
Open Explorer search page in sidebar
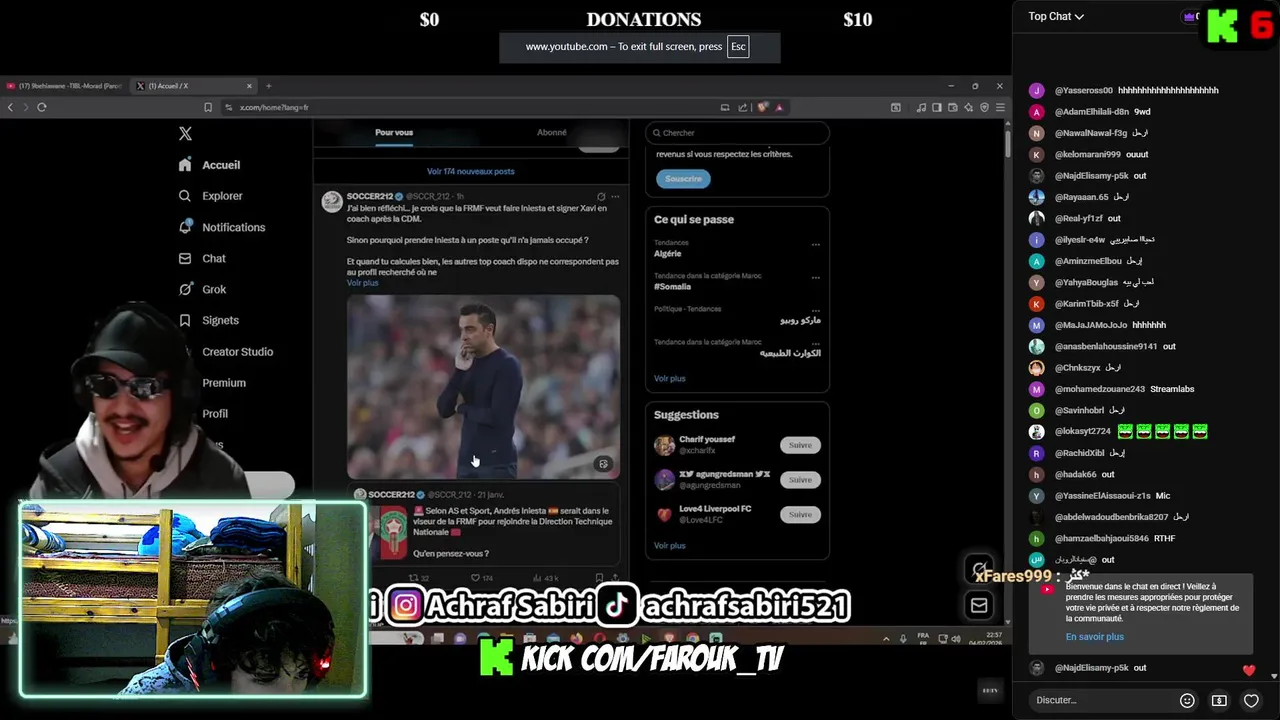[211, 196]
